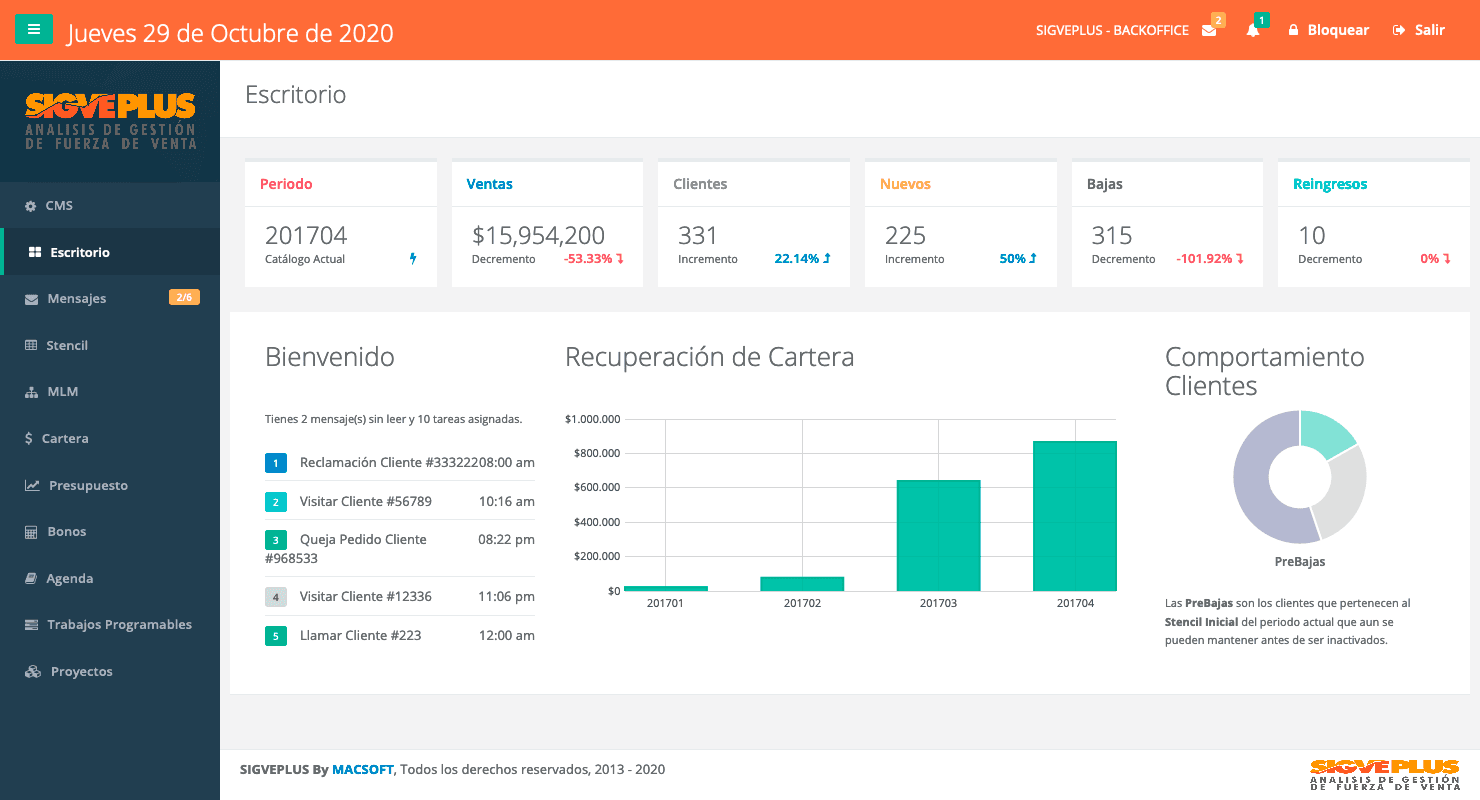Image resolution: width=1480 pixels, height=800 pixels.
Task: Click the Cartera dollar icon
Action: click(x=29, y=439)
